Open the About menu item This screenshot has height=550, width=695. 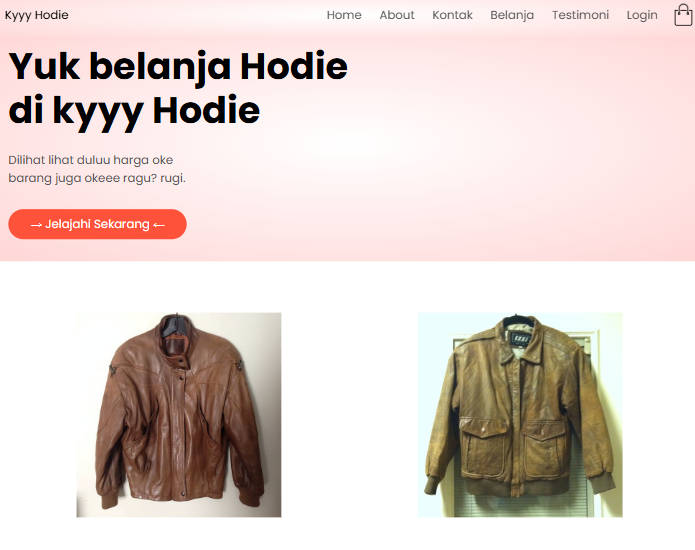[x=397, y=15]
